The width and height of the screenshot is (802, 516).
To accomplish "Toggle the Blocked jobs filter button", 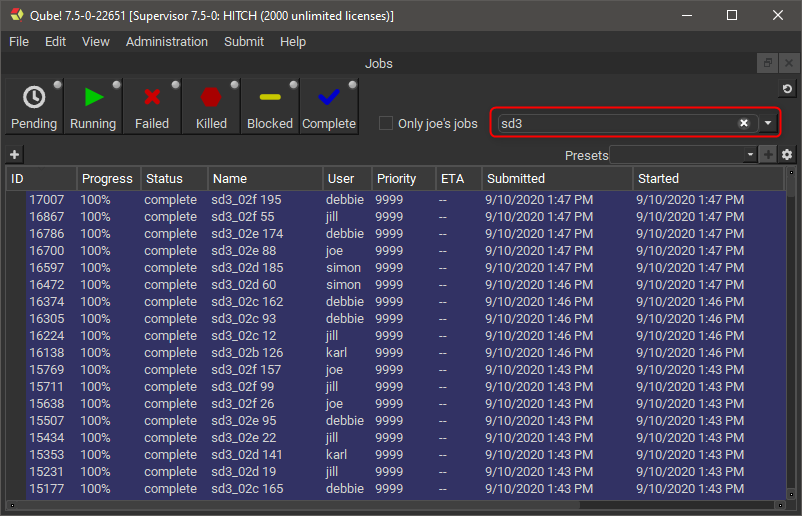I will pyautogui.click(x=270, y=107).
